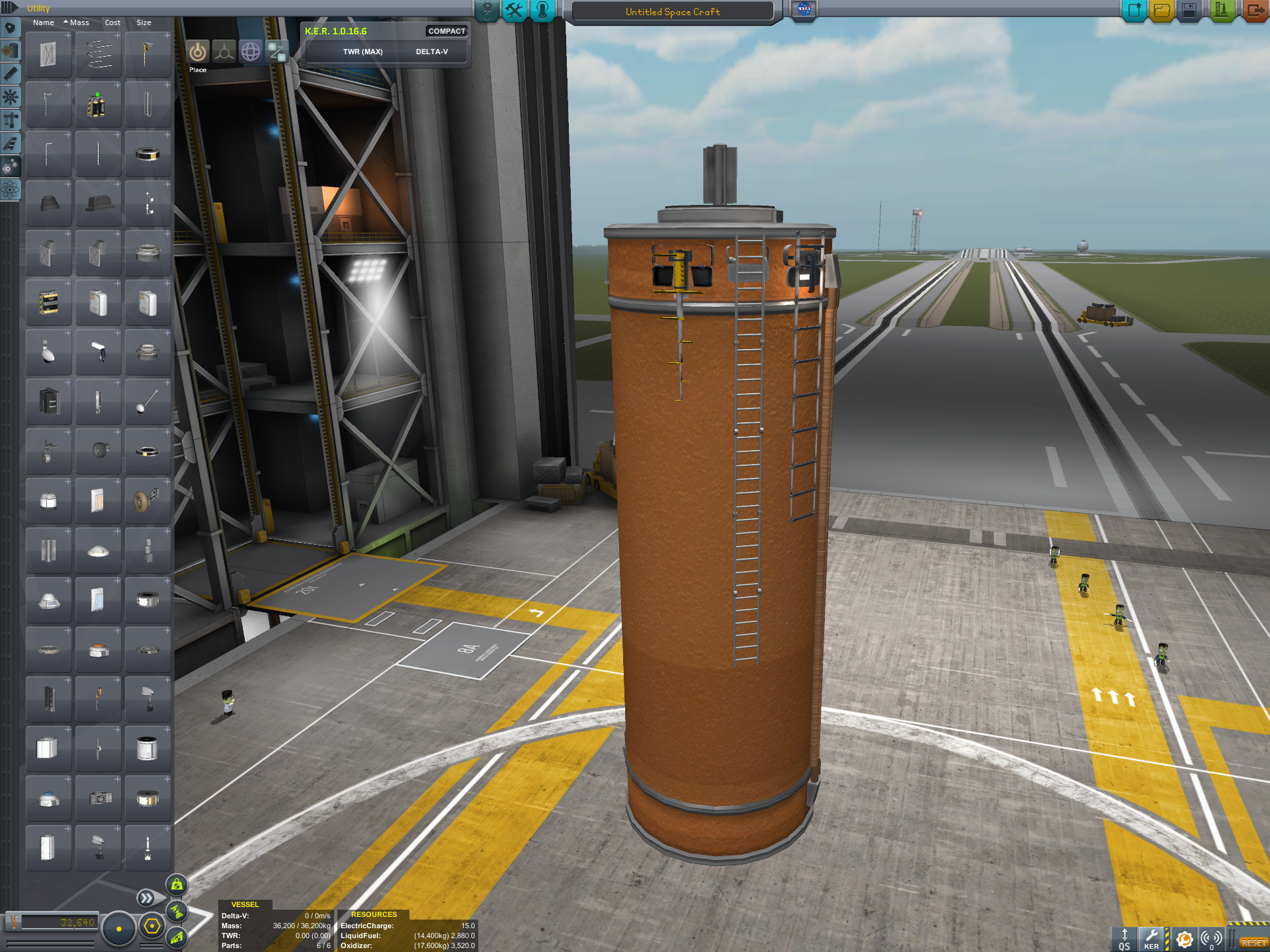1270x952 pixels.
Task: Select the Rotate gizmo tool
Action: point(250,52)
